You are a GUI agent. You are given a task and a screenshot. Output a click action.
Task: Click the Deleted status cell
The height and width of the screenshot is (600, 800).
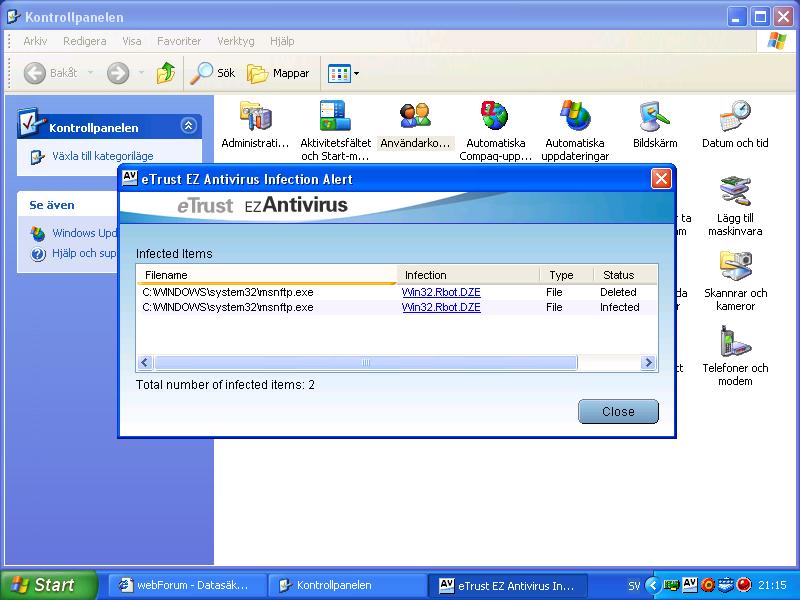(x=618, y=292)
